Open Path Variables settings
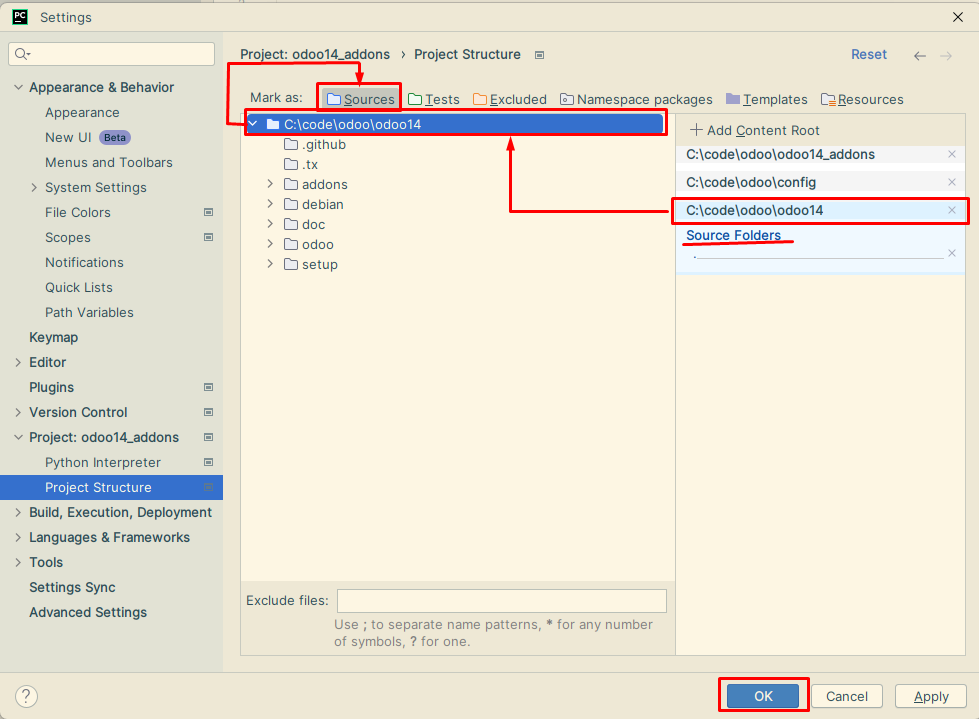Viewport: 979px width, 719px height. click(89, 312)
